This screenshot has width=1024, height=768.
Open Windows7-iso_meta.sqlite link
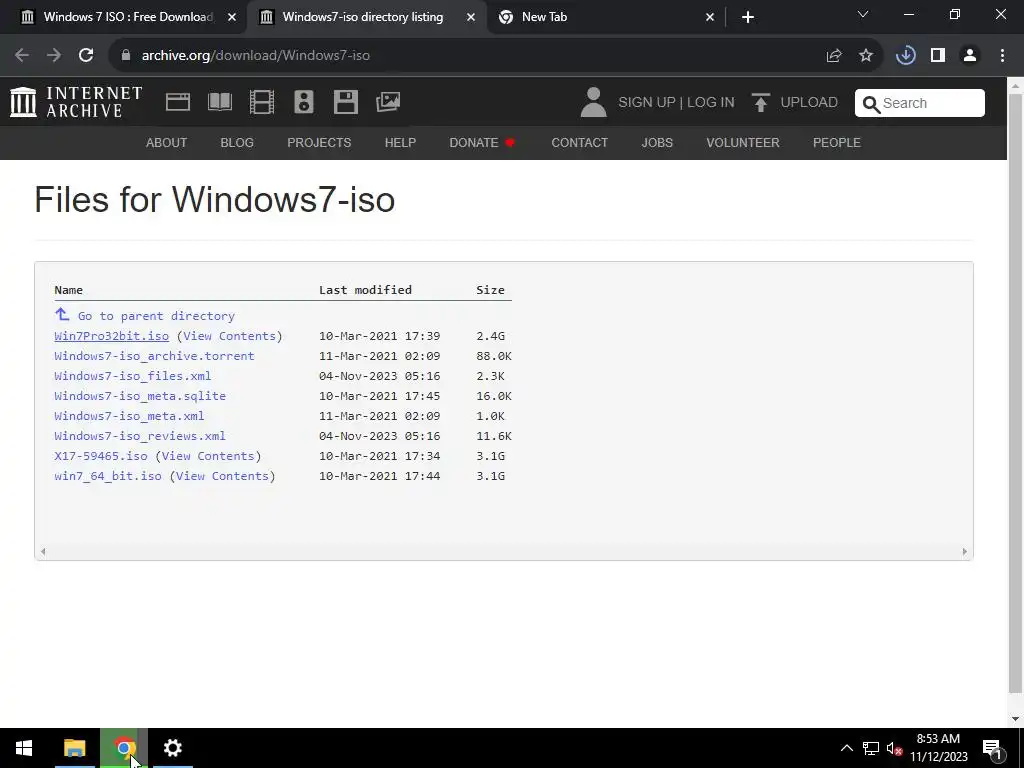pyautogui.click(x=140, y=396)
